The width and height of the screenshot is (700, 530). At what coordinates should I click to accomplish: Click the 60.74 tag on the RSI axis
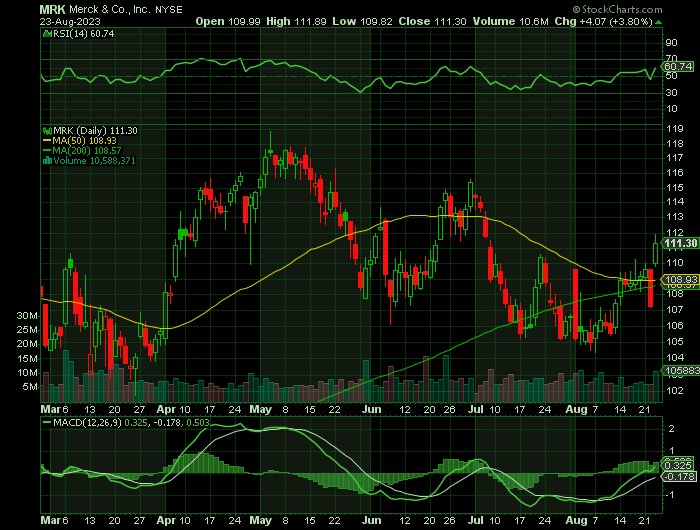click(x=678, y=67)
